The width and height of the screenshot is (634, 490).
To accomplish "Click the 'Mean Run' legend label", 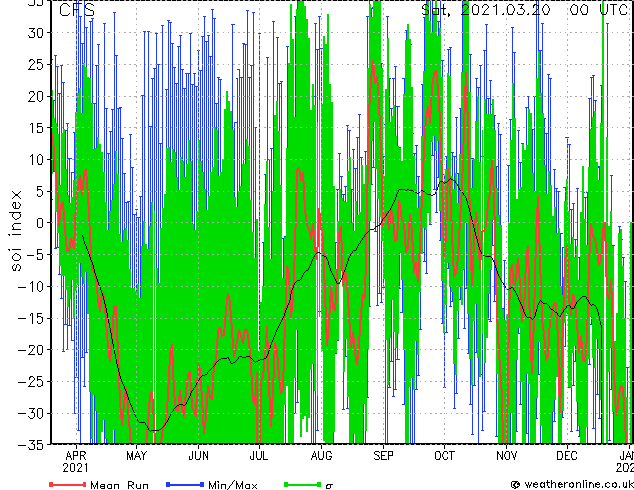I will [x=120, y=485].
